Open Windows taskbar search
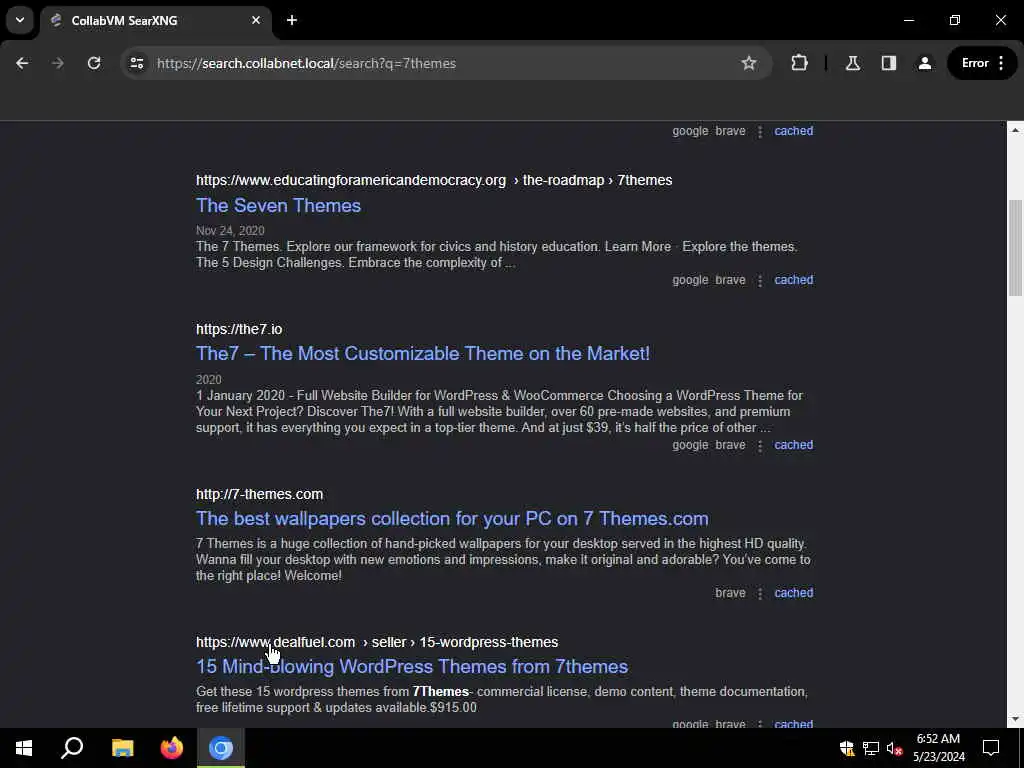This screenshot has width=1024, height=768. tap(72, 748)
